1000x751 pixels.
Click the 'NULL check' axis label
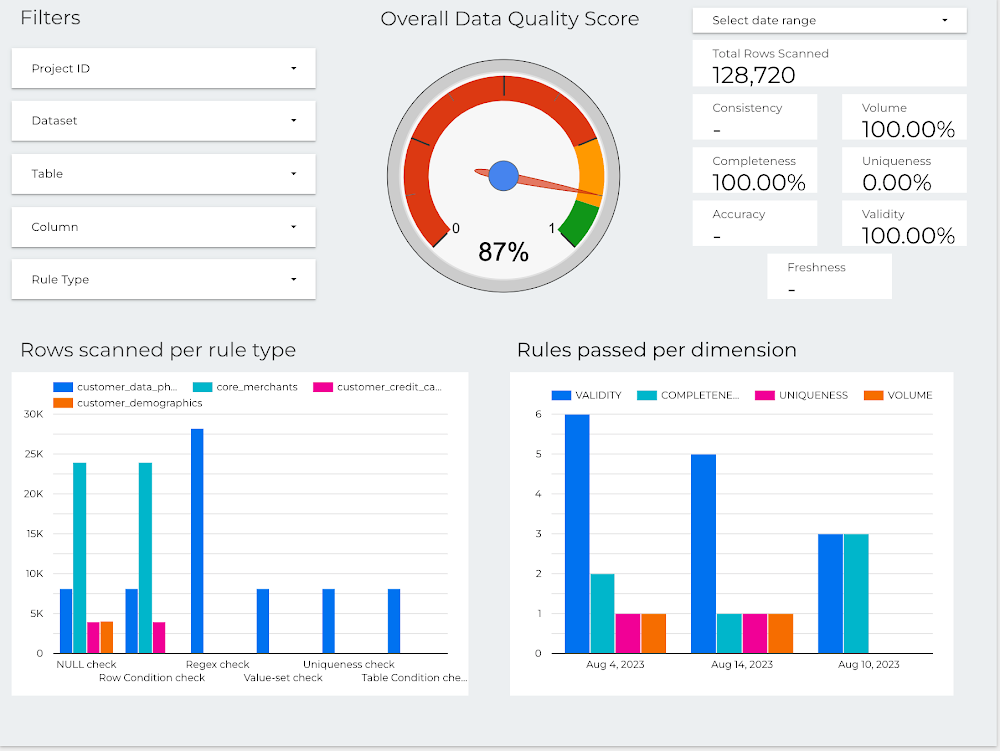click(x=86, y=664)
